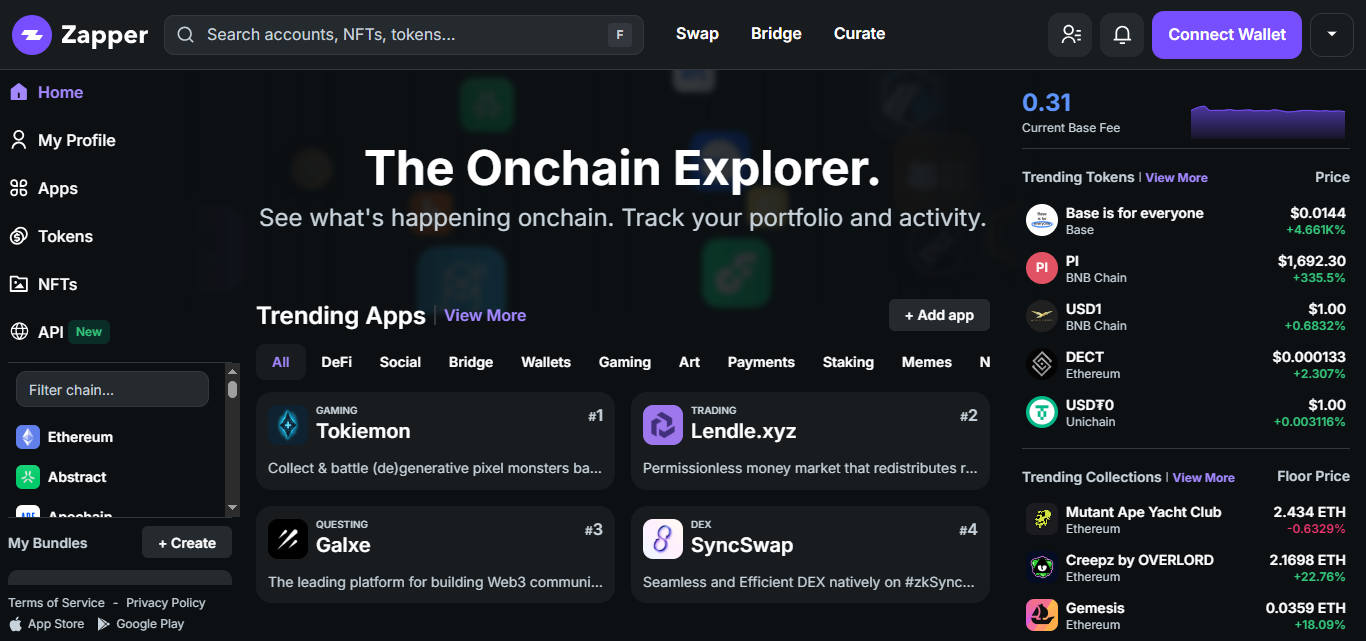
Task: Open the Google Play link
Action: coord(141,623)
